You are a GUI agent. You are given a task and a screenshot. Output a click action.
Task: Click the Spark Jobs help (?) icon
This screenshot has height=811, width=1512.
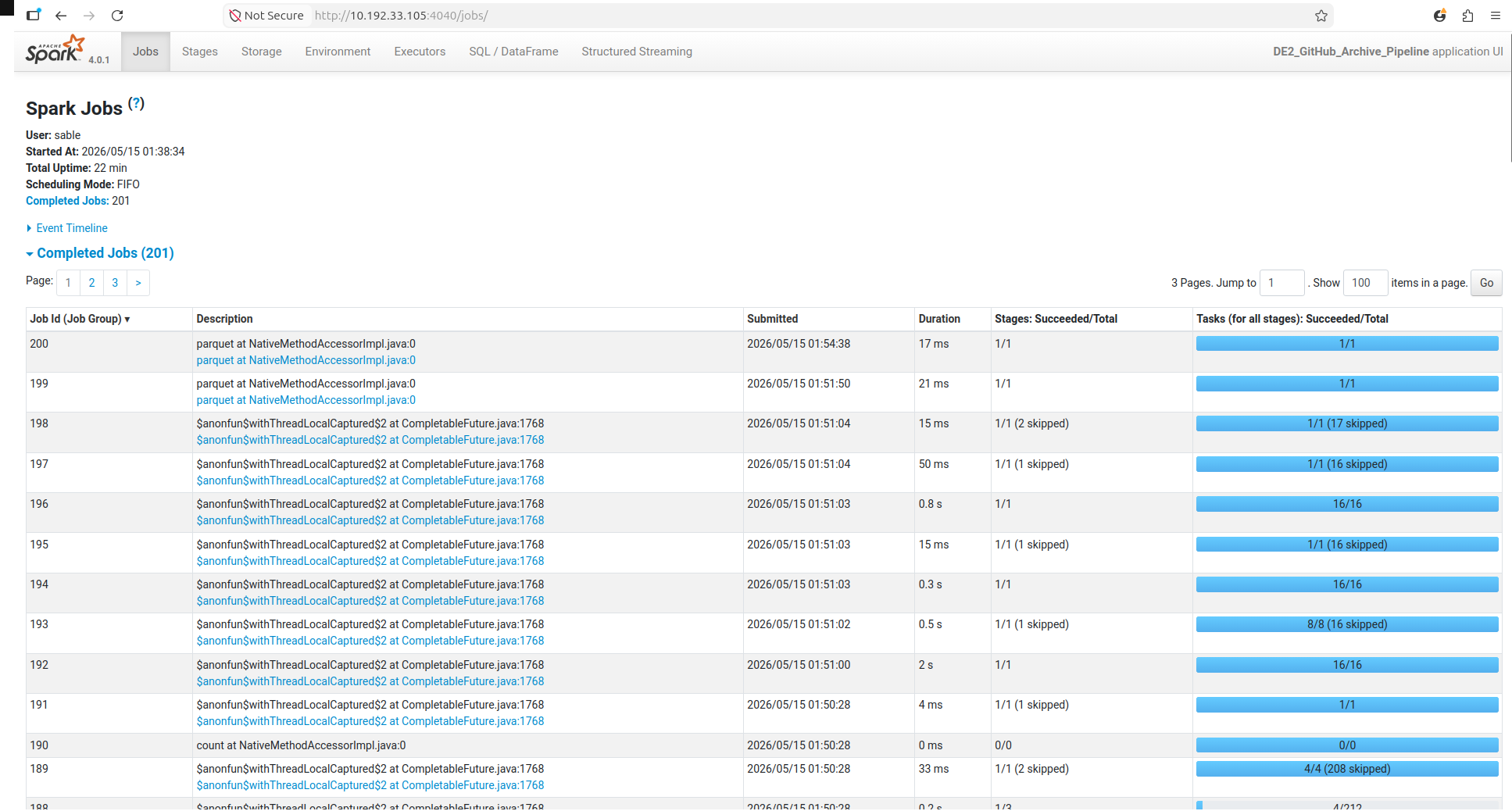pos(137,103)
